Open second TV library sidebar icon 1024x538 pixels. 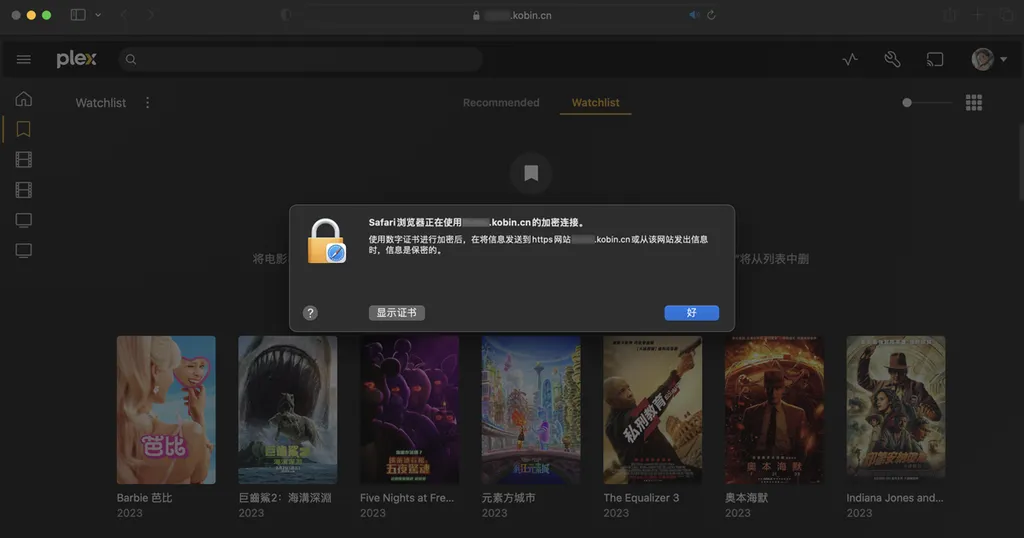tap(24, 251)
